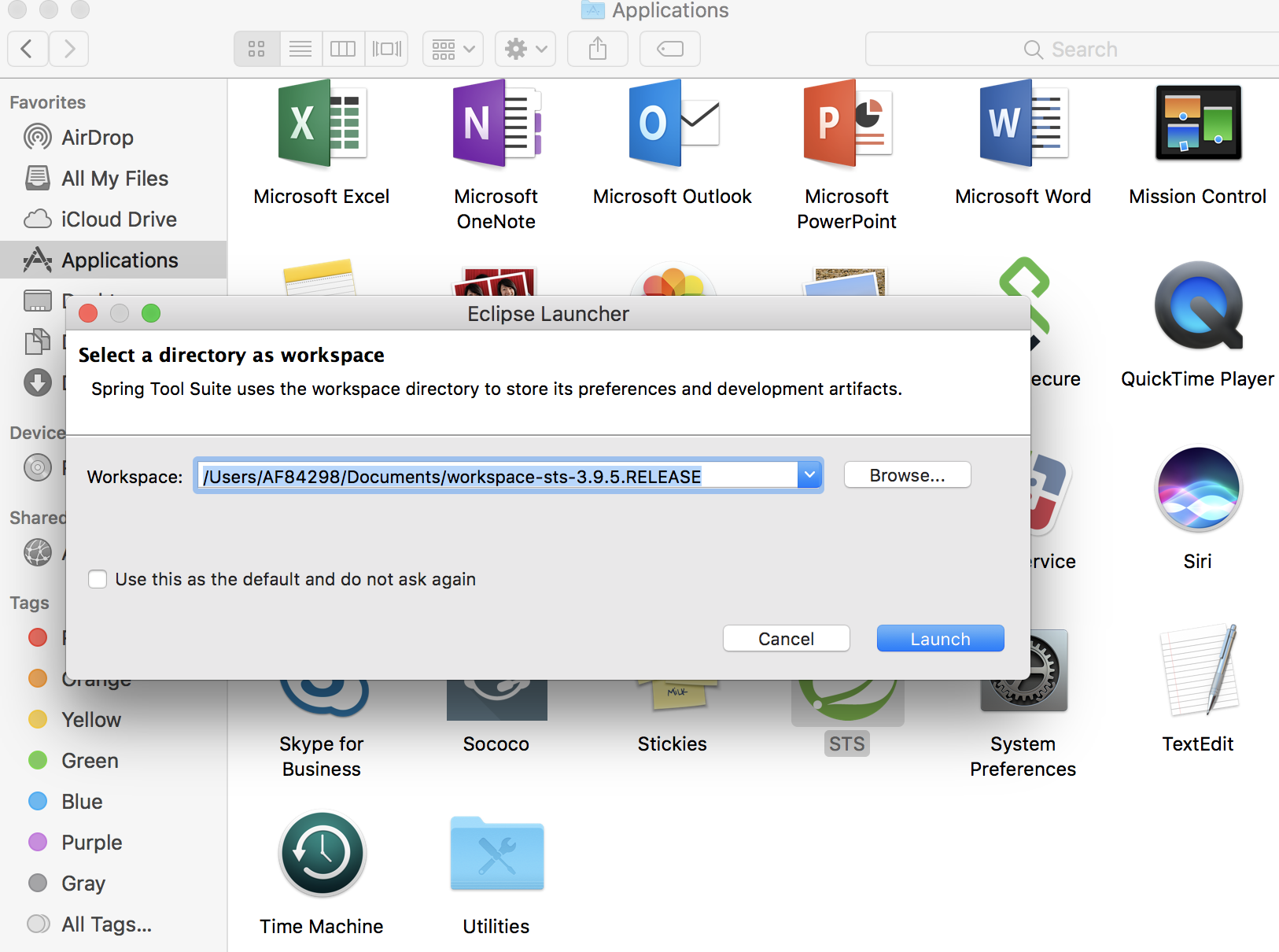
Task: Switch Finder to icon view
Action: pos(256,50)
